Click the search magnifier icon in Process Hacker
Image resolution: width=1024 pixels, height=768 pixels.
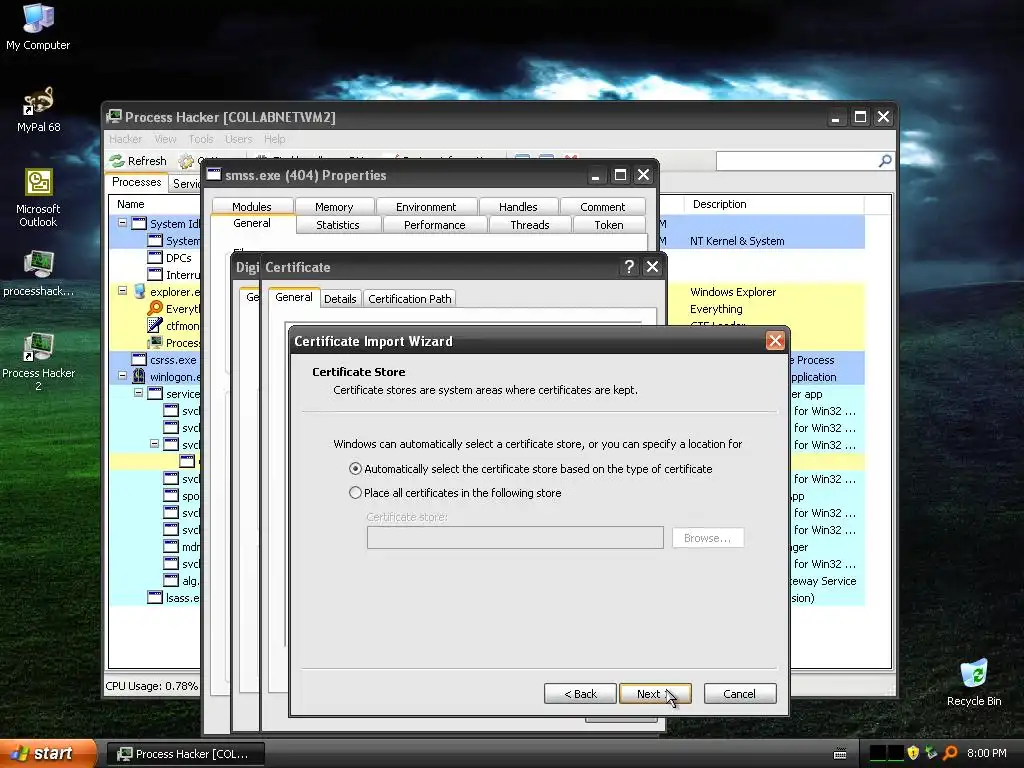tap(885, 161)
